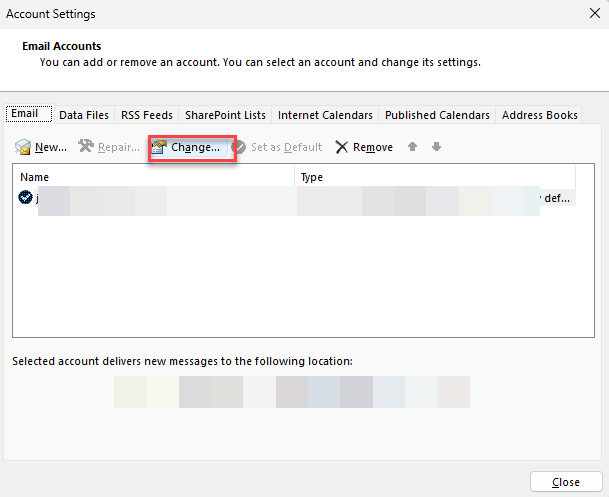
Task: Click the Set as Default checkmark icon
Action: click(x=239, y=147)
